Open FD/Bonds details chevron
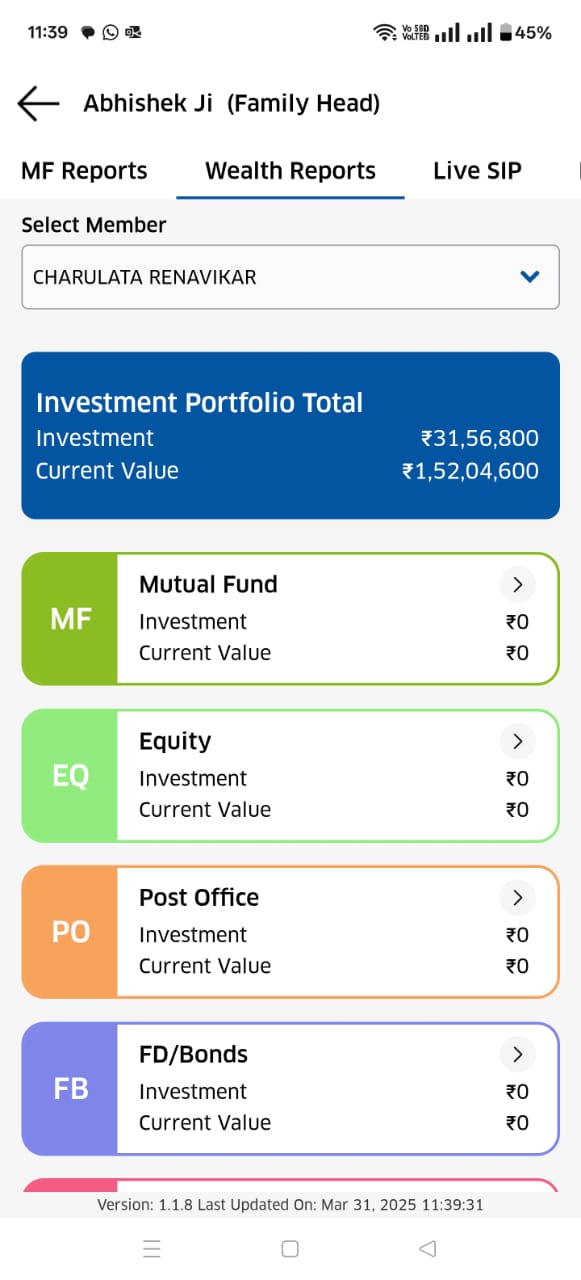Image resolution: width=581 pixels, height=1280 pixels. point(517,1054)
